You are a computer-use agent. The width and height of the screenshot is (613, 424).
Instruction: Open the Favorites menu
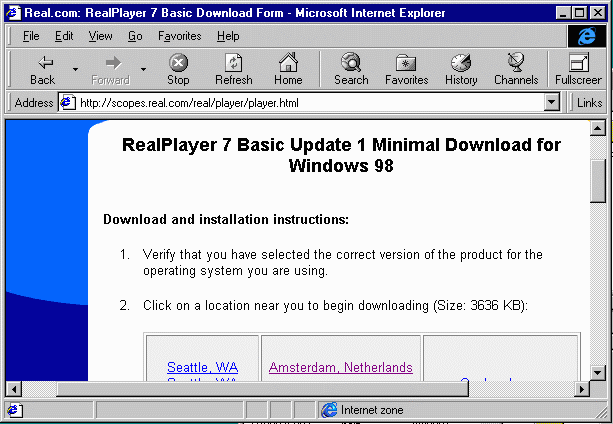coord(179,36)
